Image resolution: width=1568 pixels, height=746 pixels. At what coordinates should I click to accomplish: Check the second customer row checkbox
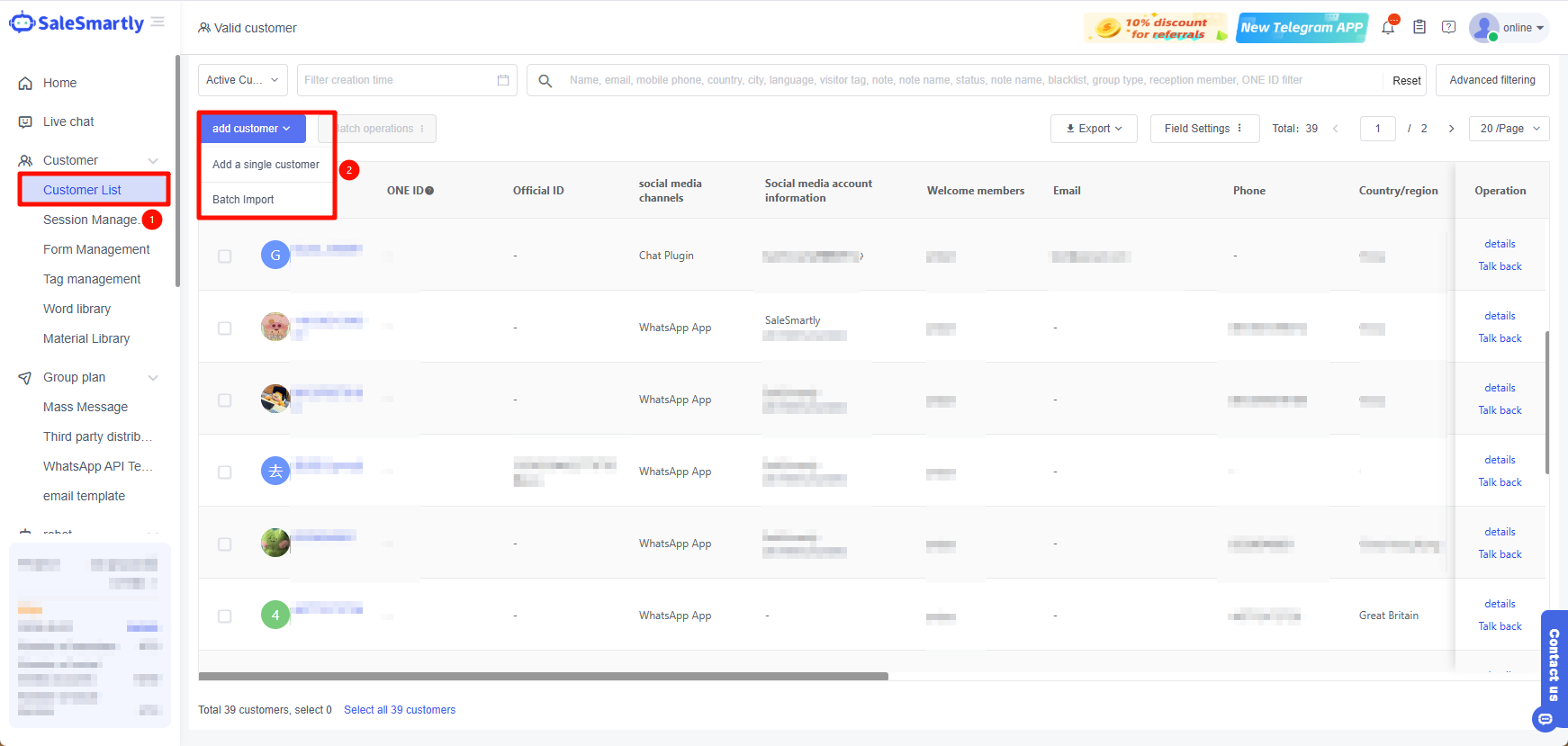[225, 328]
